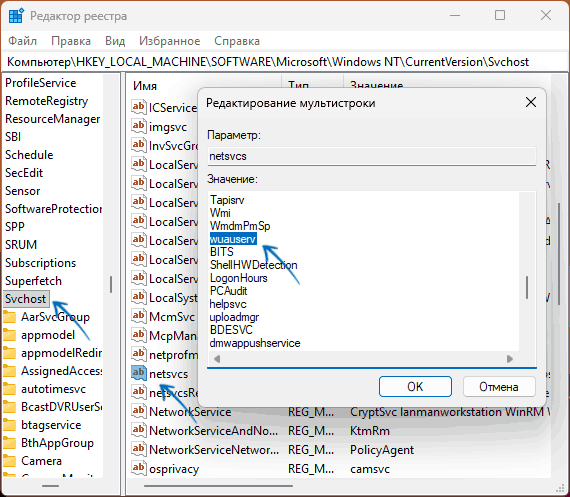Click the PCAudit line in value box
This screenshot has width=570, height=497.
coord(228,291)
